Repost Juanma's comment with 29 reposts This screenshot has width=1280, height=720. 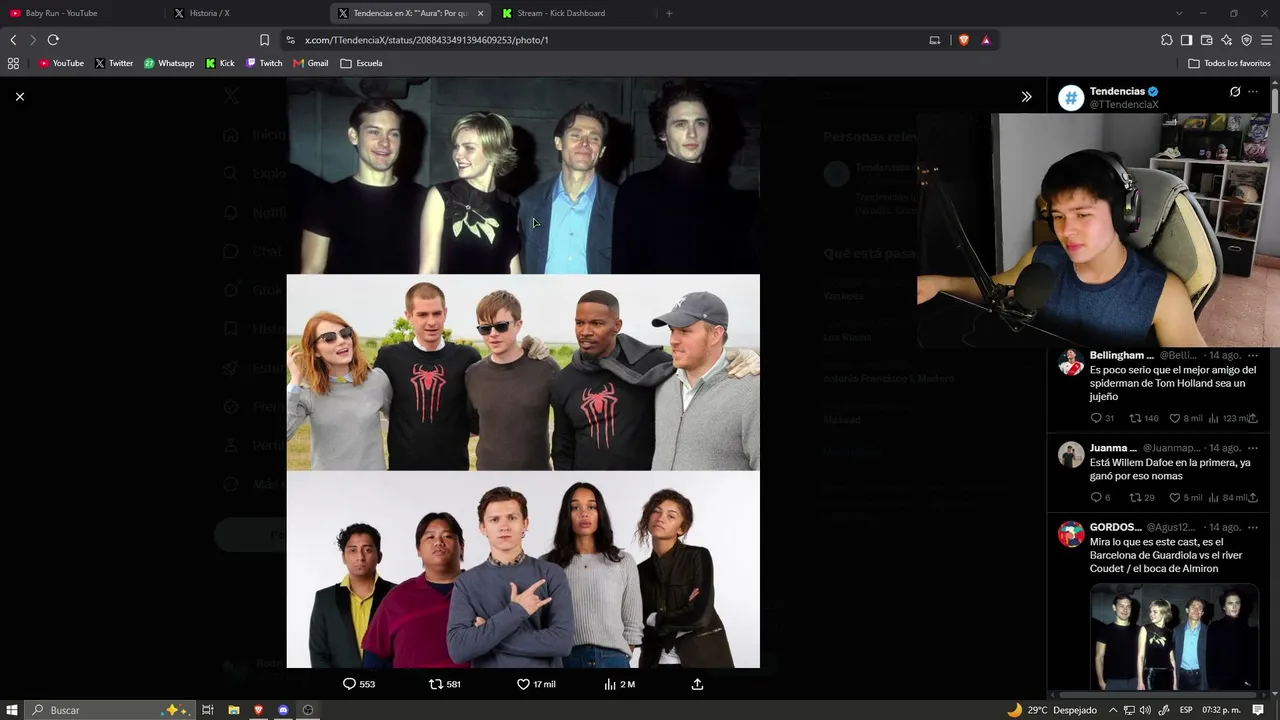click(1141, 497)
